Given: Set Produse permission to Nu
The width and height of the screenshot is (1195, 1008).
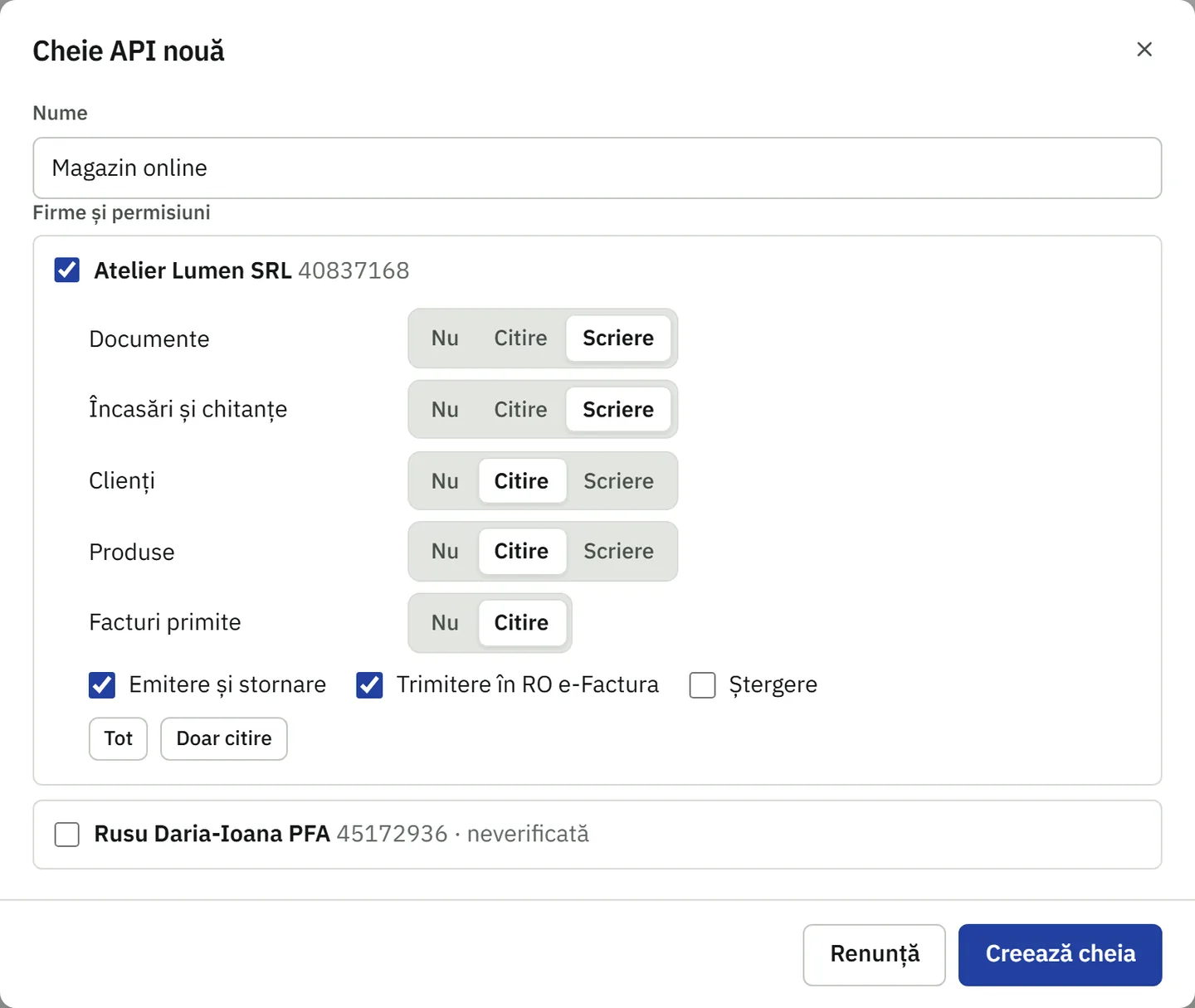Looking at the screenshot, I should click(445, 552).
